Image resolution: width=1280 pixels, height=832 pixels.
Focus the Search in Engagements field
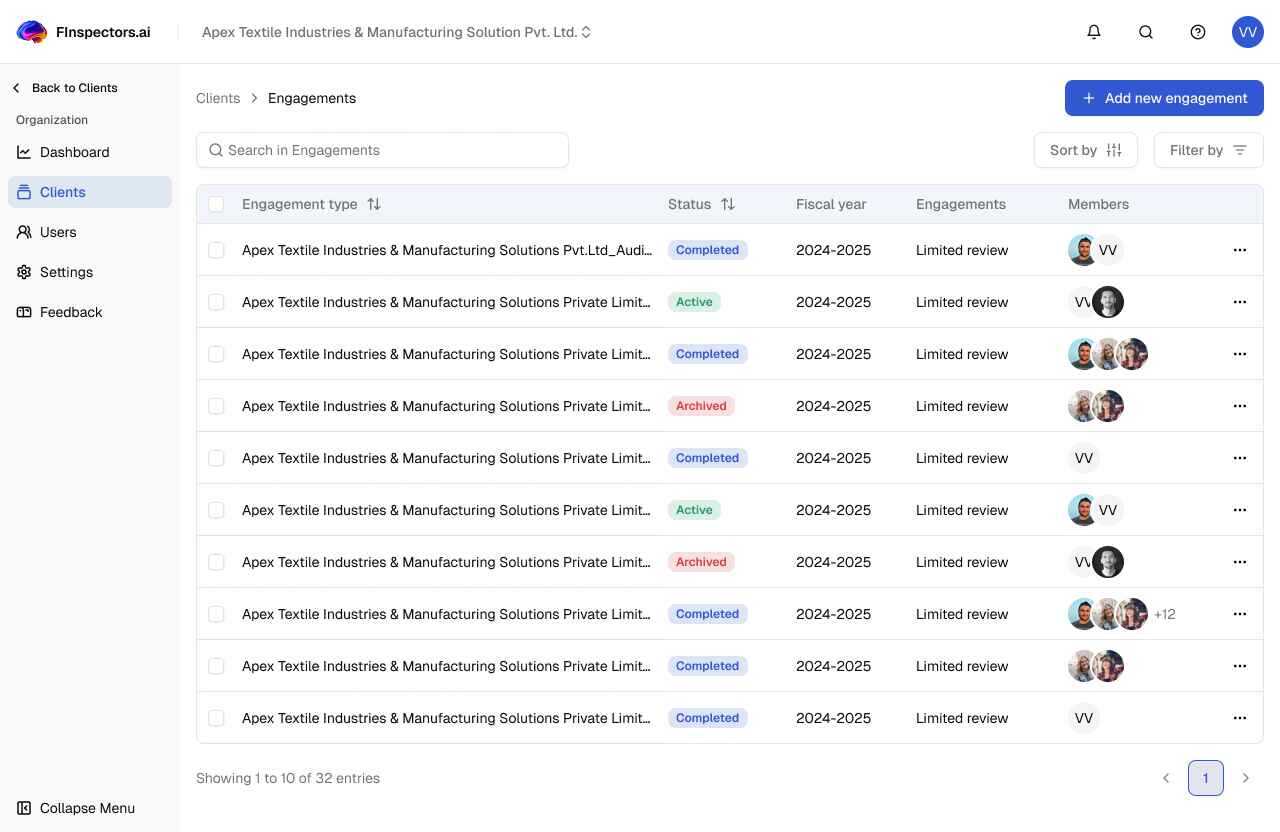point(390,150)
